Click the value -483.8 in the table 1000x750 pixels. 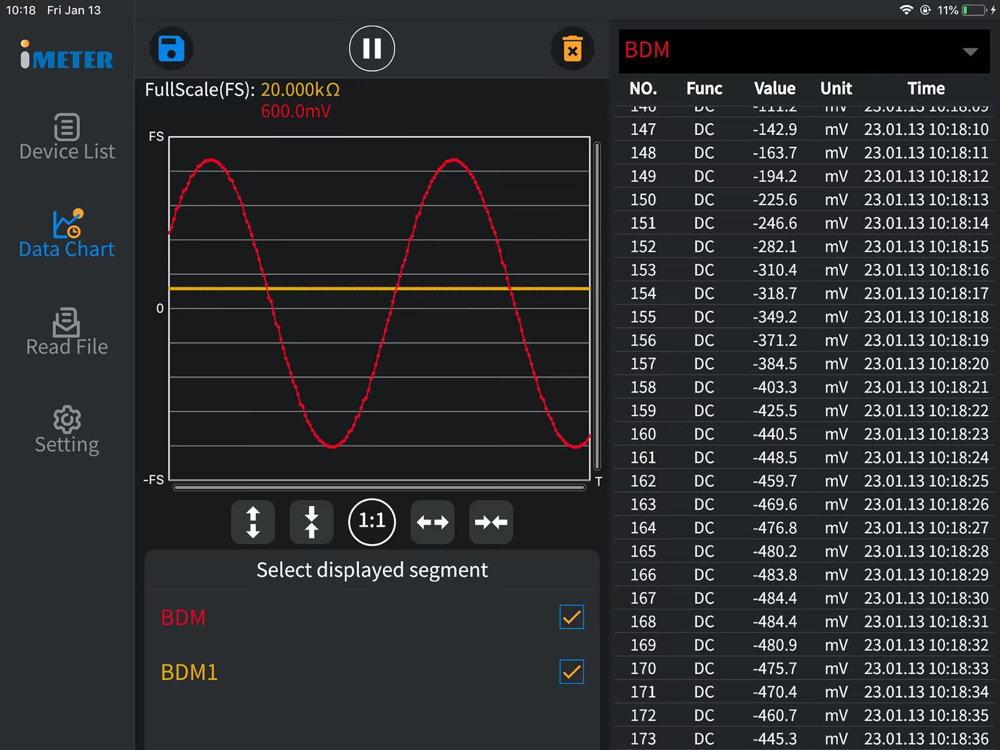[774, 575]
